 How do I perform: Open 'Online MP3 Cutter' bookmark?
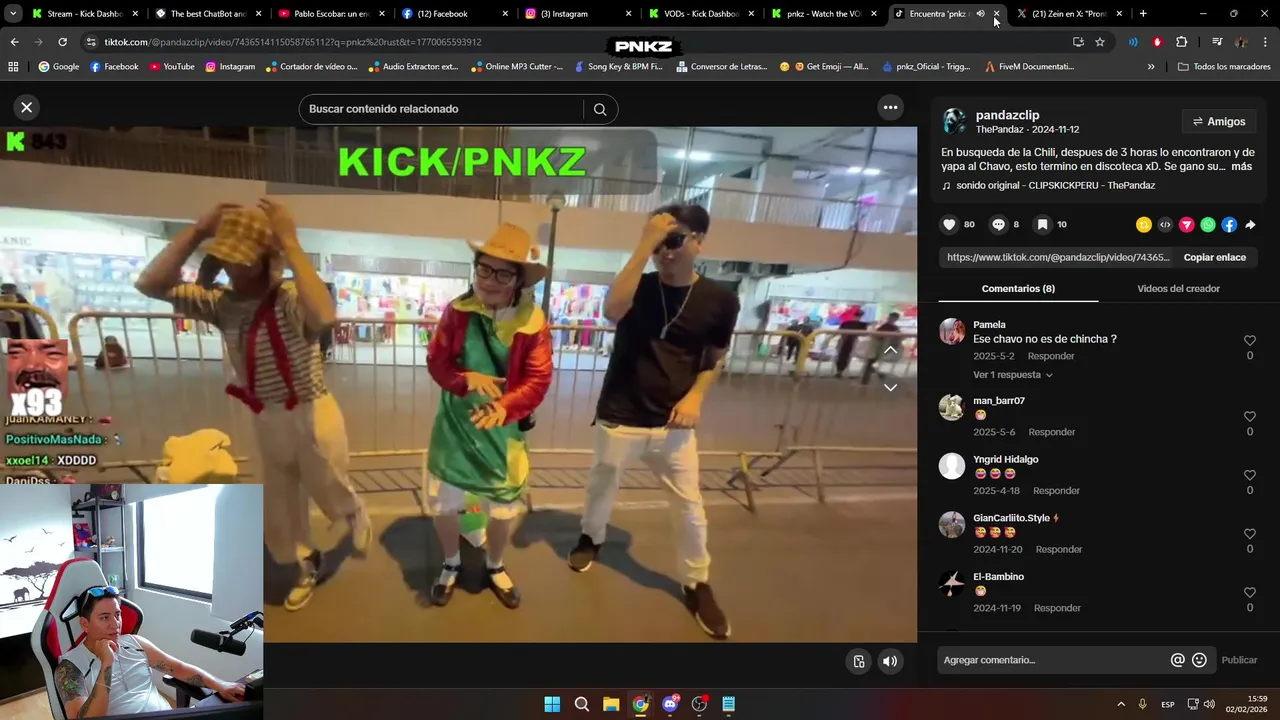click(516, 67)
